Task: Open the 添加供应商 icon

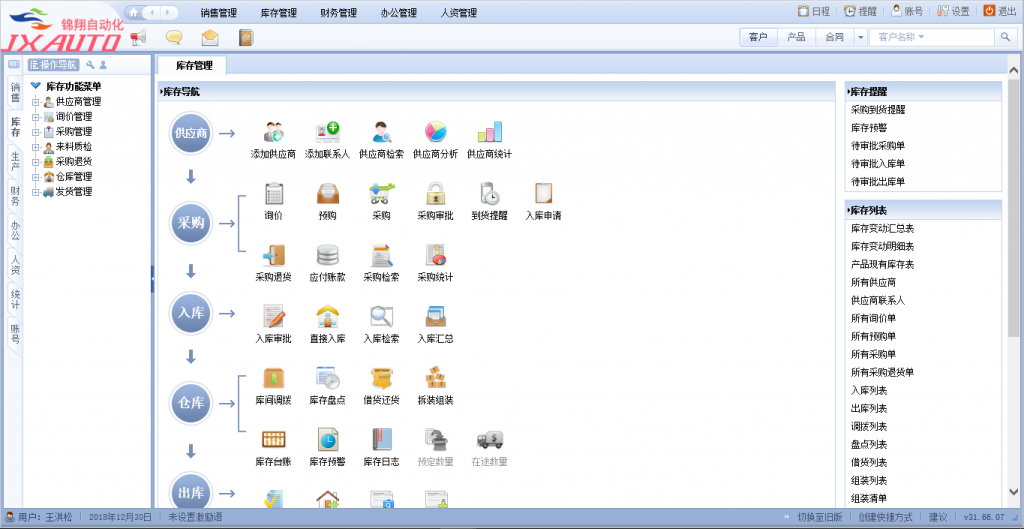Action: pos(273,133)
